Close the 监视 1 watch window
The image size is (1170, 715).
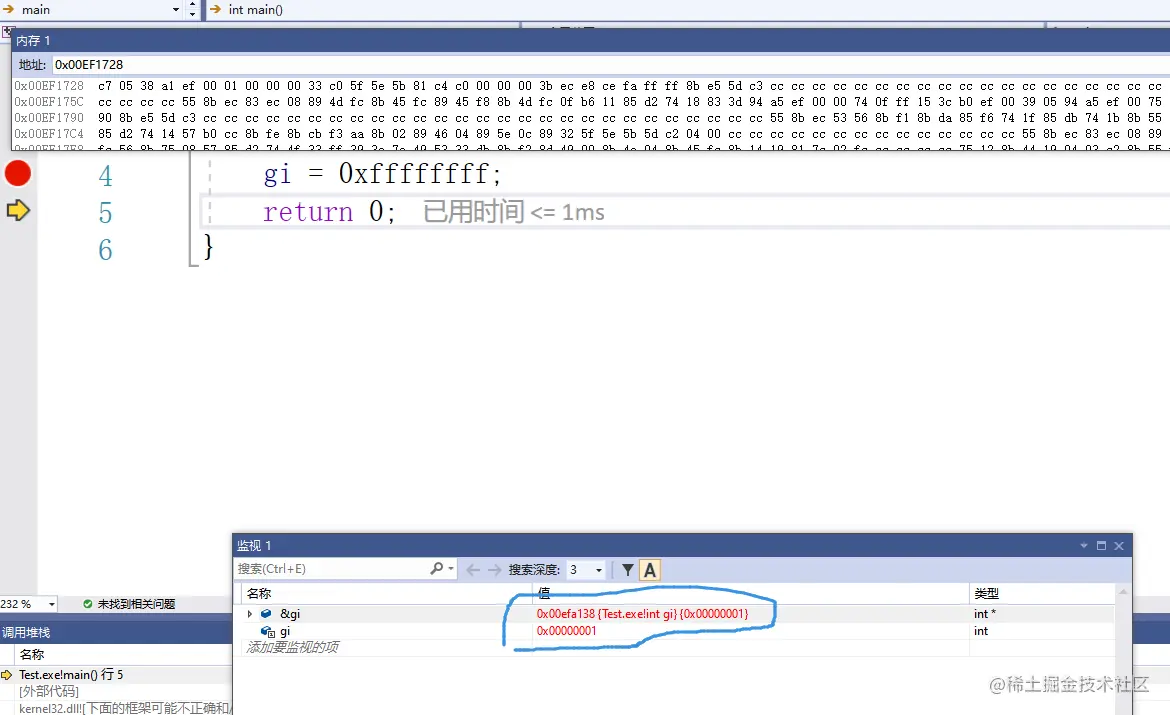[x=1119, y=546]
